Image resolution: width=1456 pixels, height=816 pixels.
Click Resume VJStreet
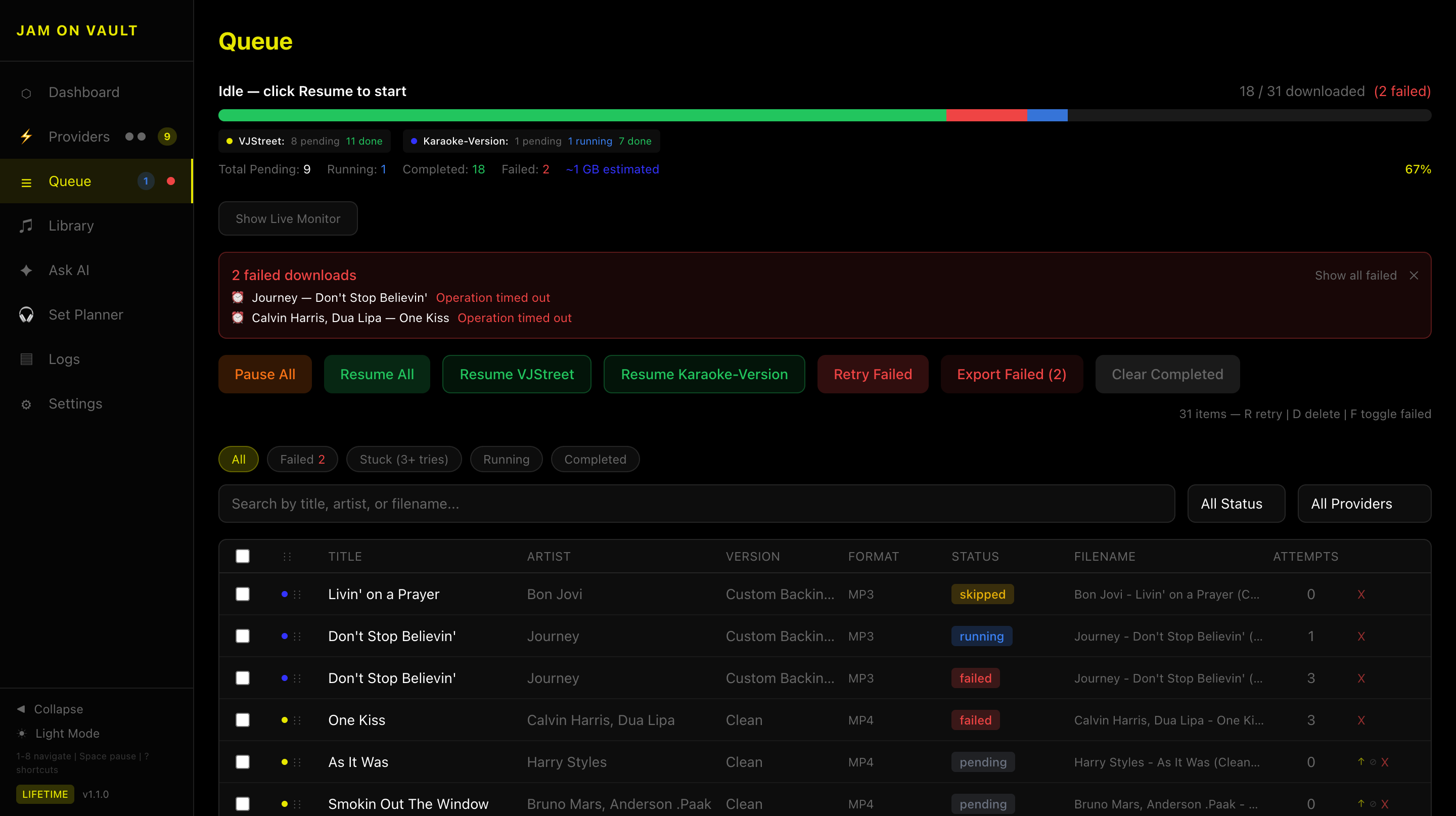[x=517, y=374]
